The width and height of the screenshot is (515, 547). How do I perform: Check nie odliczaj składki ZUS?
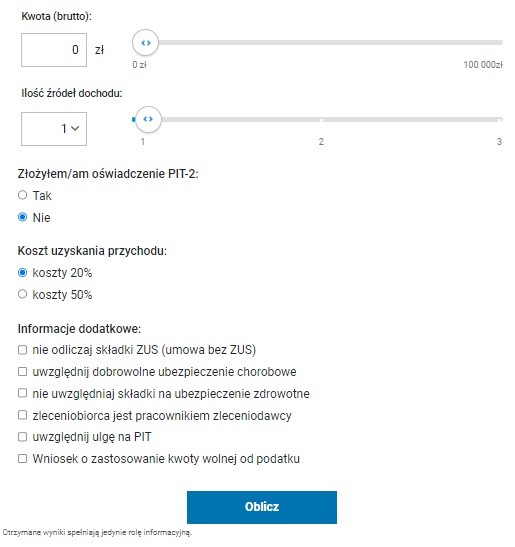tap(23, 350)
